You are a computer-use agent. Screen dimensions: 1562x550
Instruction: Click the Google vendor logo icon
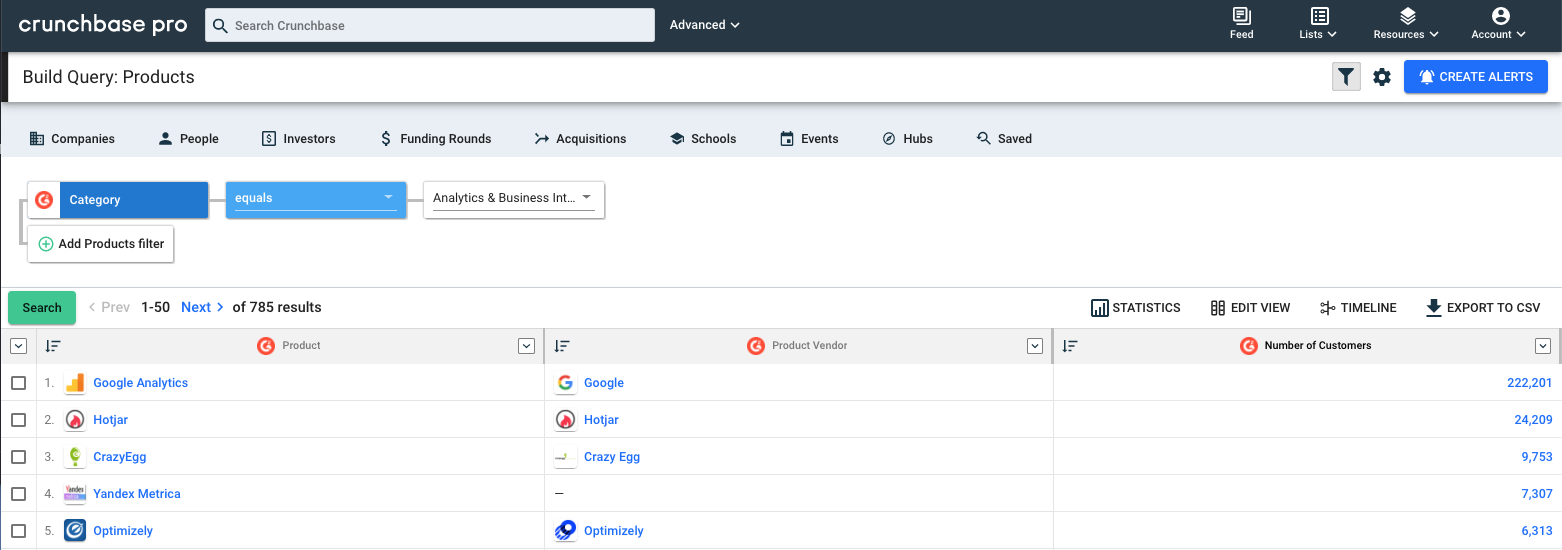click(566, 383)
